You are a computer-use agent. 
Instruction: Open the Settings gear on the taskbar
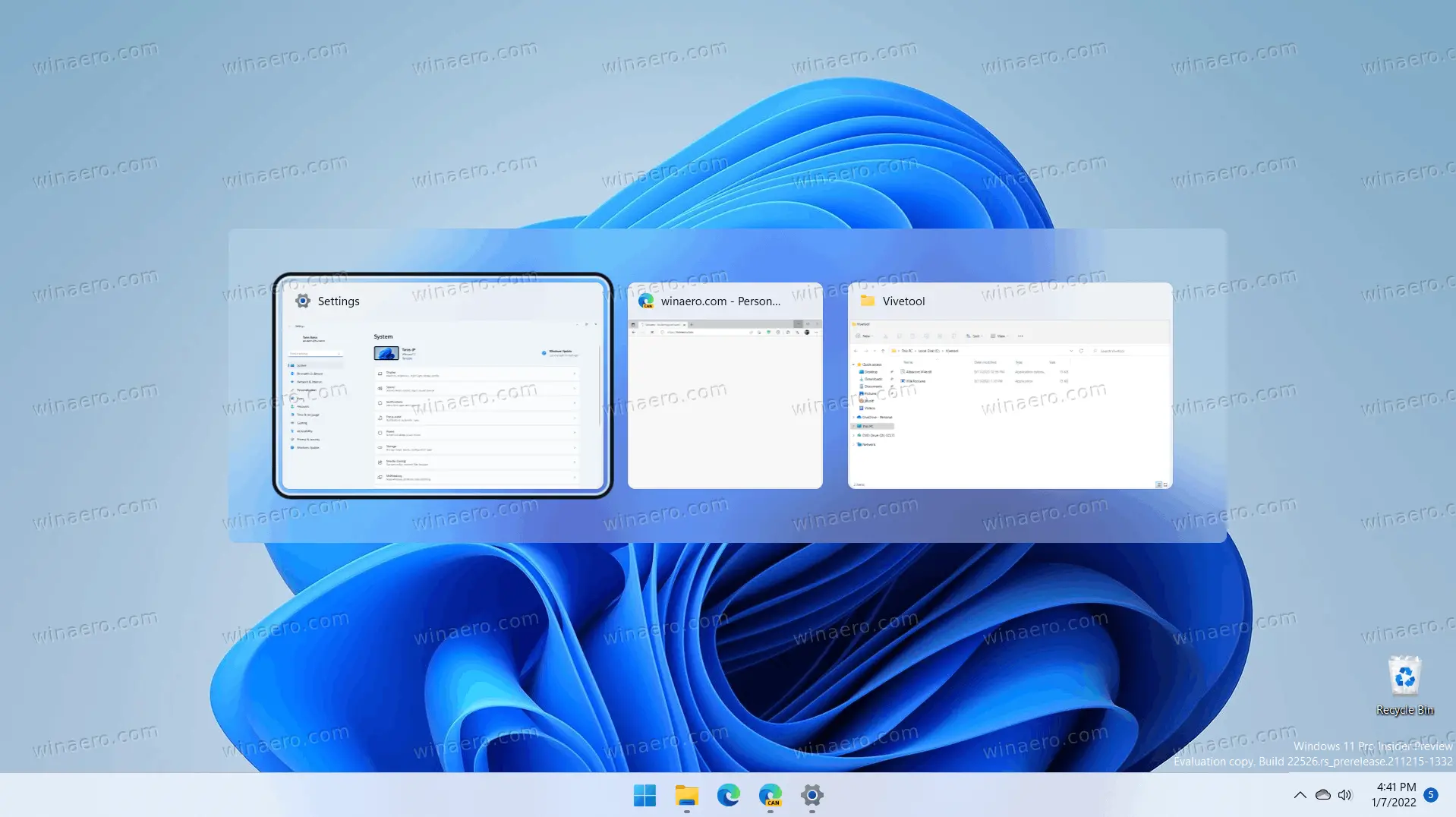coord(812,795)
